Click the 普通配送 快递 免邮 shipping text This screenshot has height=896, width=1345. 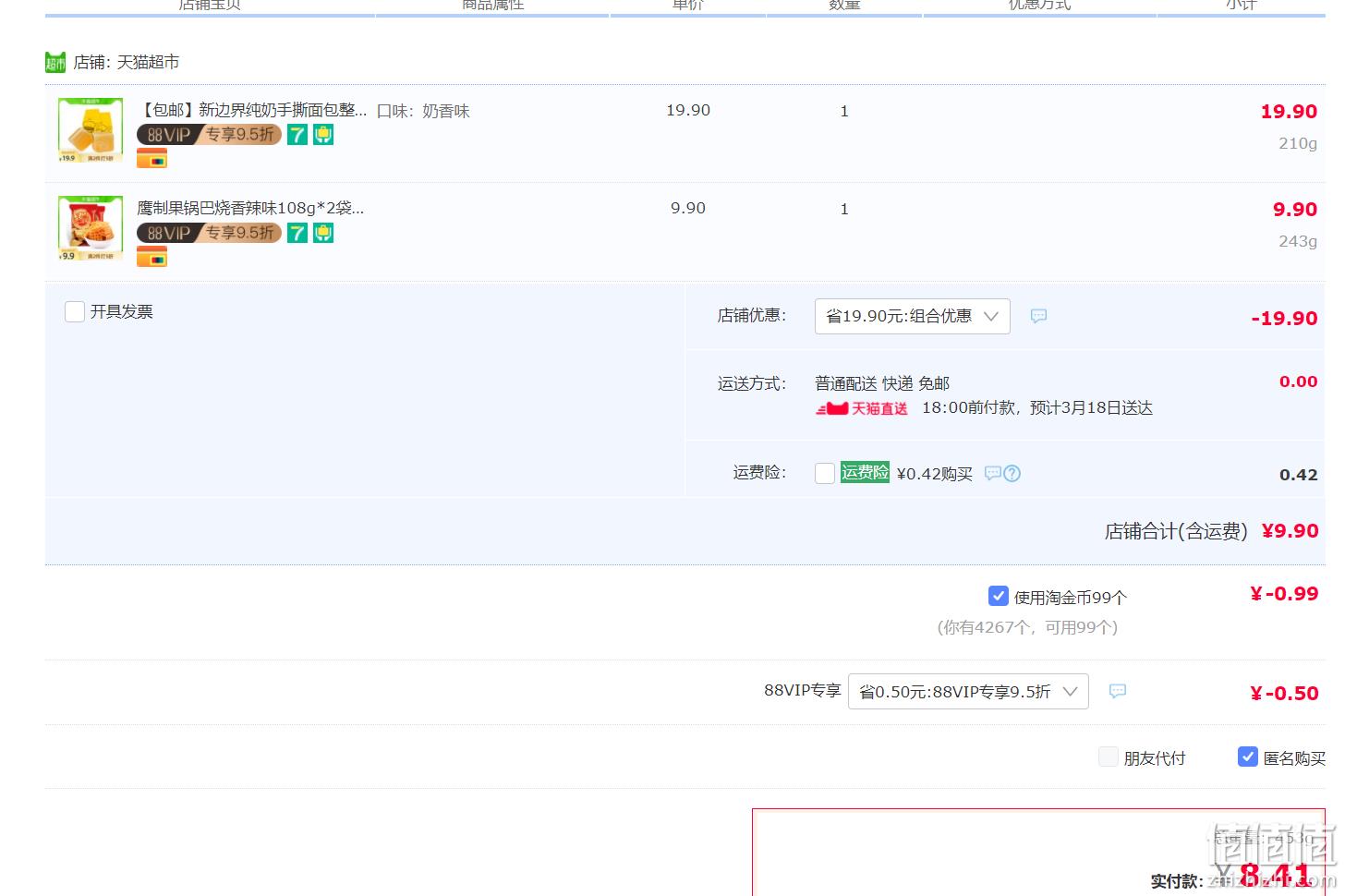tap(882, 383)
